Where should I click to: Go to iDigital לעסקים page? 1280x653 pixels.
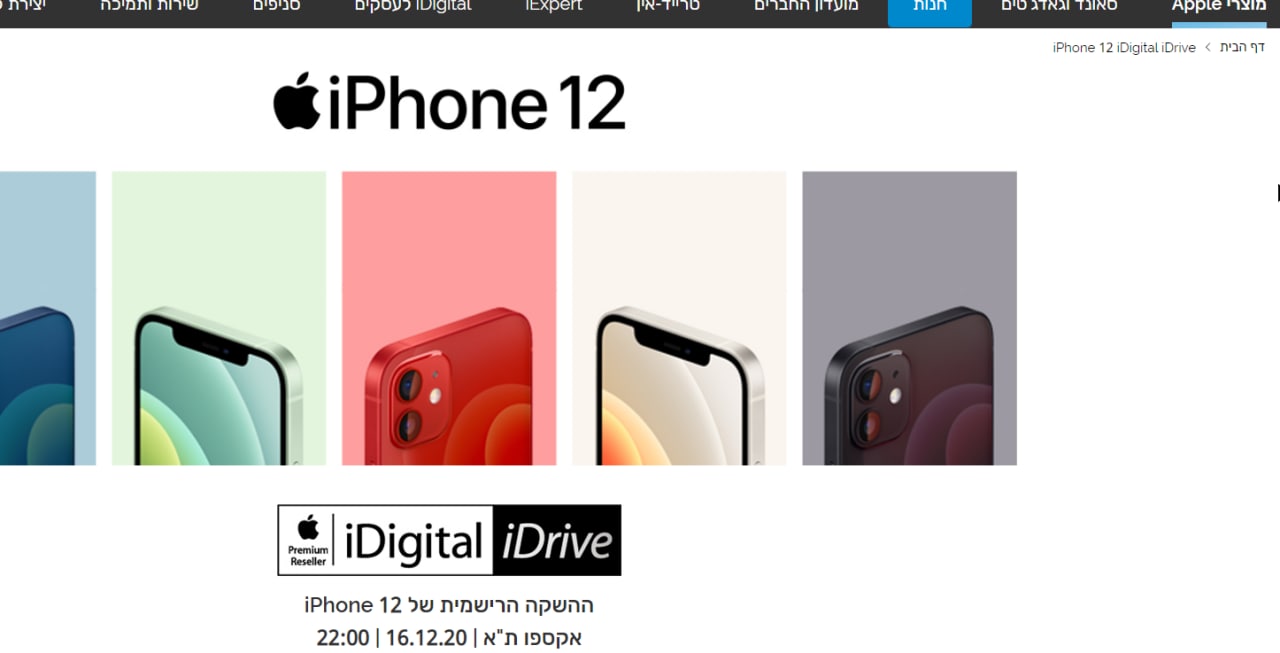(413, 6)
